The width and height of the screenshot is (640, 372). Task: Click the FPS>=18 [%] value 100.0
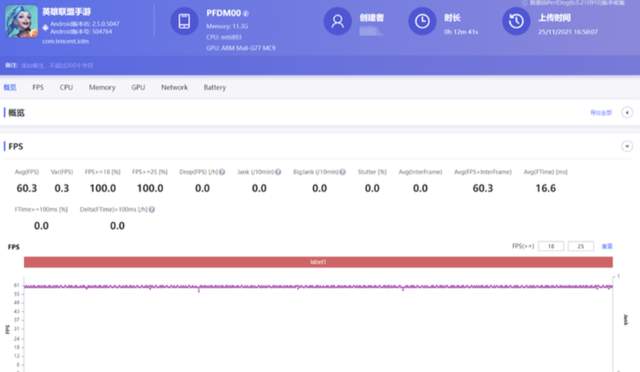[103, 188]
